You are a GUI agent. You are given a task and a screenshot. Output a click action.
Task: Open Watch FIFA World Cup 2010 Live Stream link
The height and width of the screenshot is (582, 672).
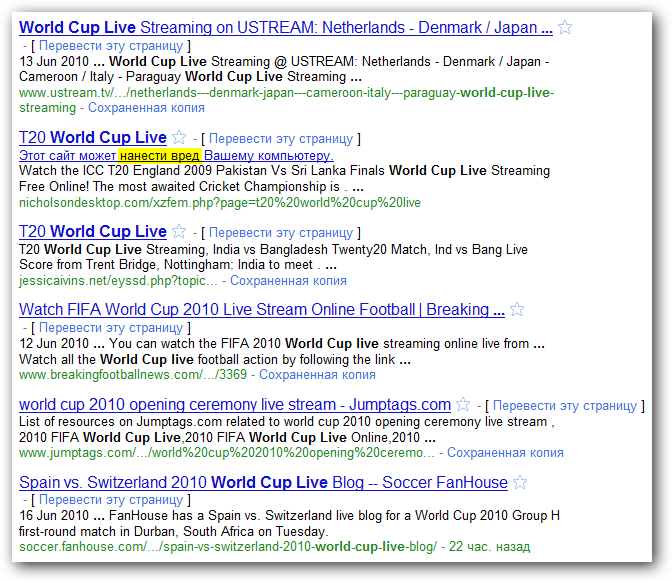point(262,309)
